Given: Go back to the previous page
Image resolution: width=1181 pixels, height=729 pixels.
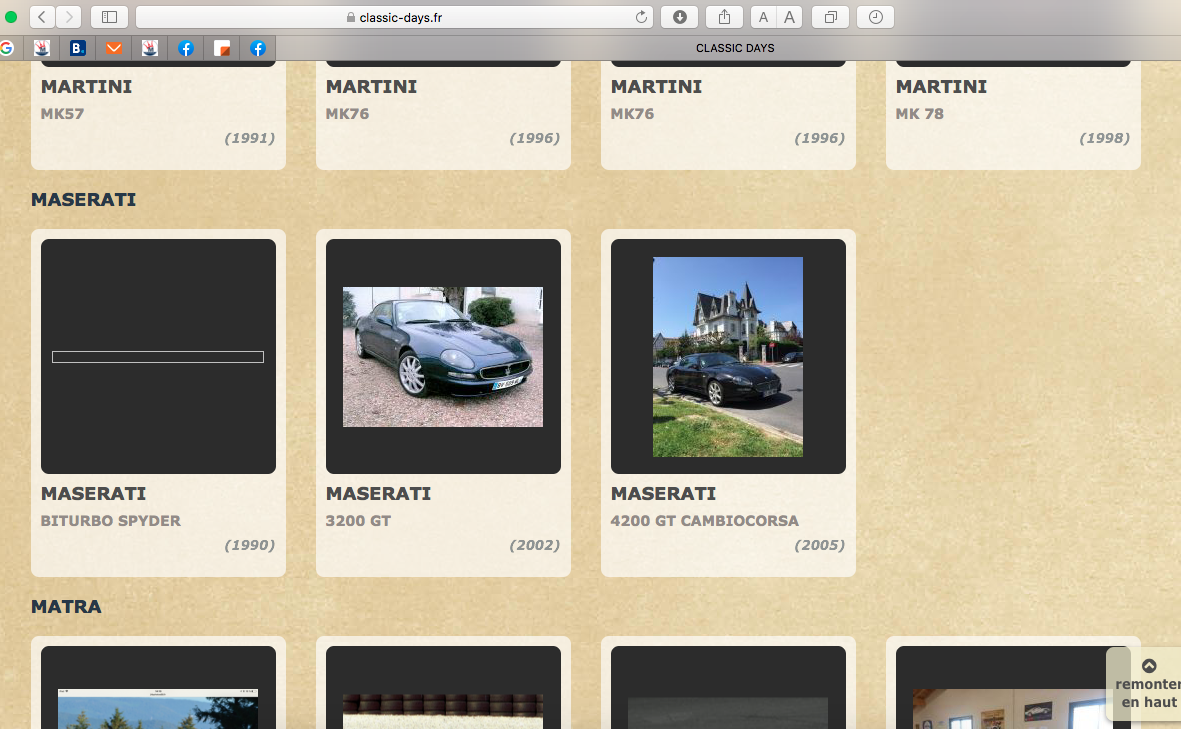Looking at the screenshot, I should pyautogui.click(x=42, y=17).
